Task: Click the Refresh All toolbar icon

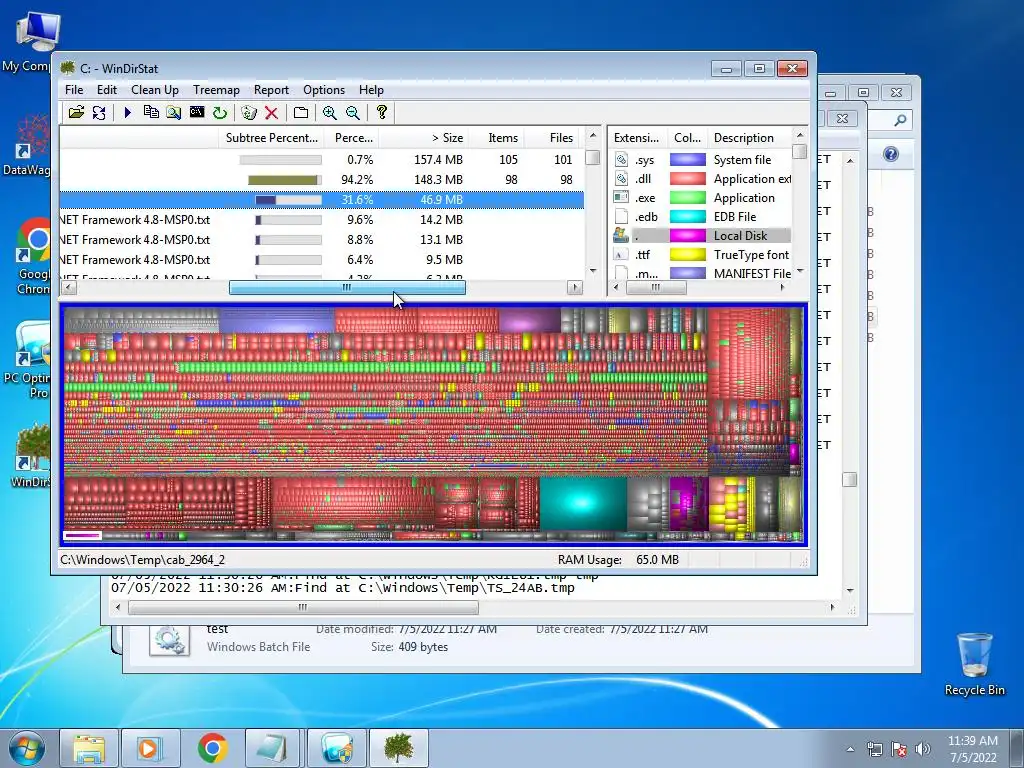Action: point(99,112)
